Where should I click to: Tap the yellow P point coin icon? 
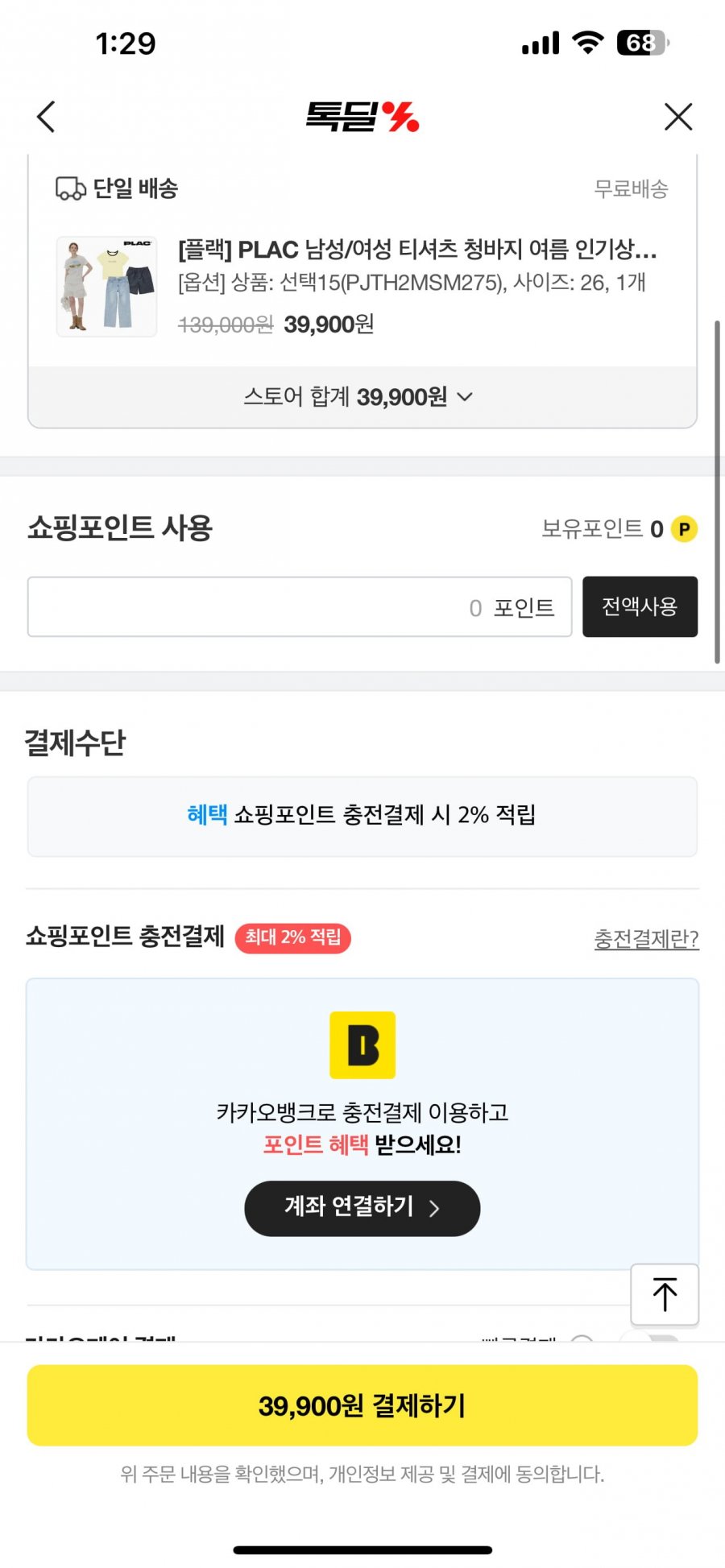pos(684,529)
